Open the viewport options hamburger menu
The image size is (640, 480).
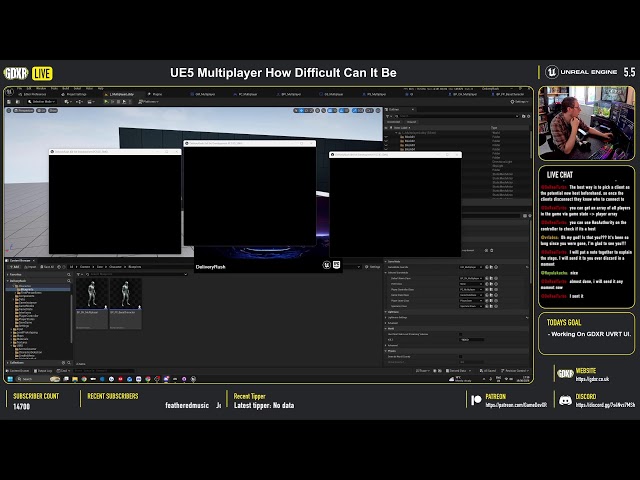9,111
